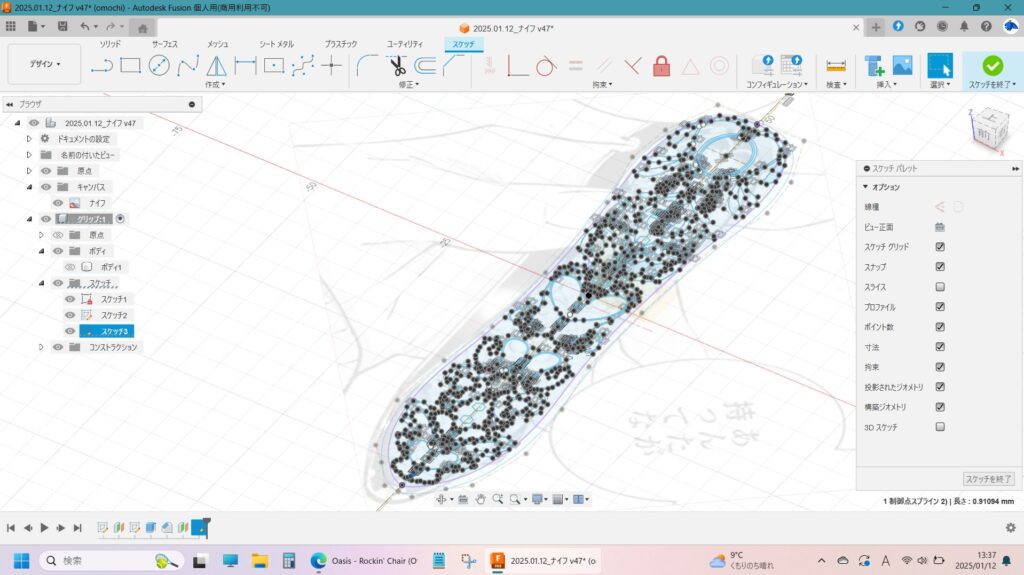Click the Insert image icon
This screenshot has height=575, width=1024.
point(902,66)
